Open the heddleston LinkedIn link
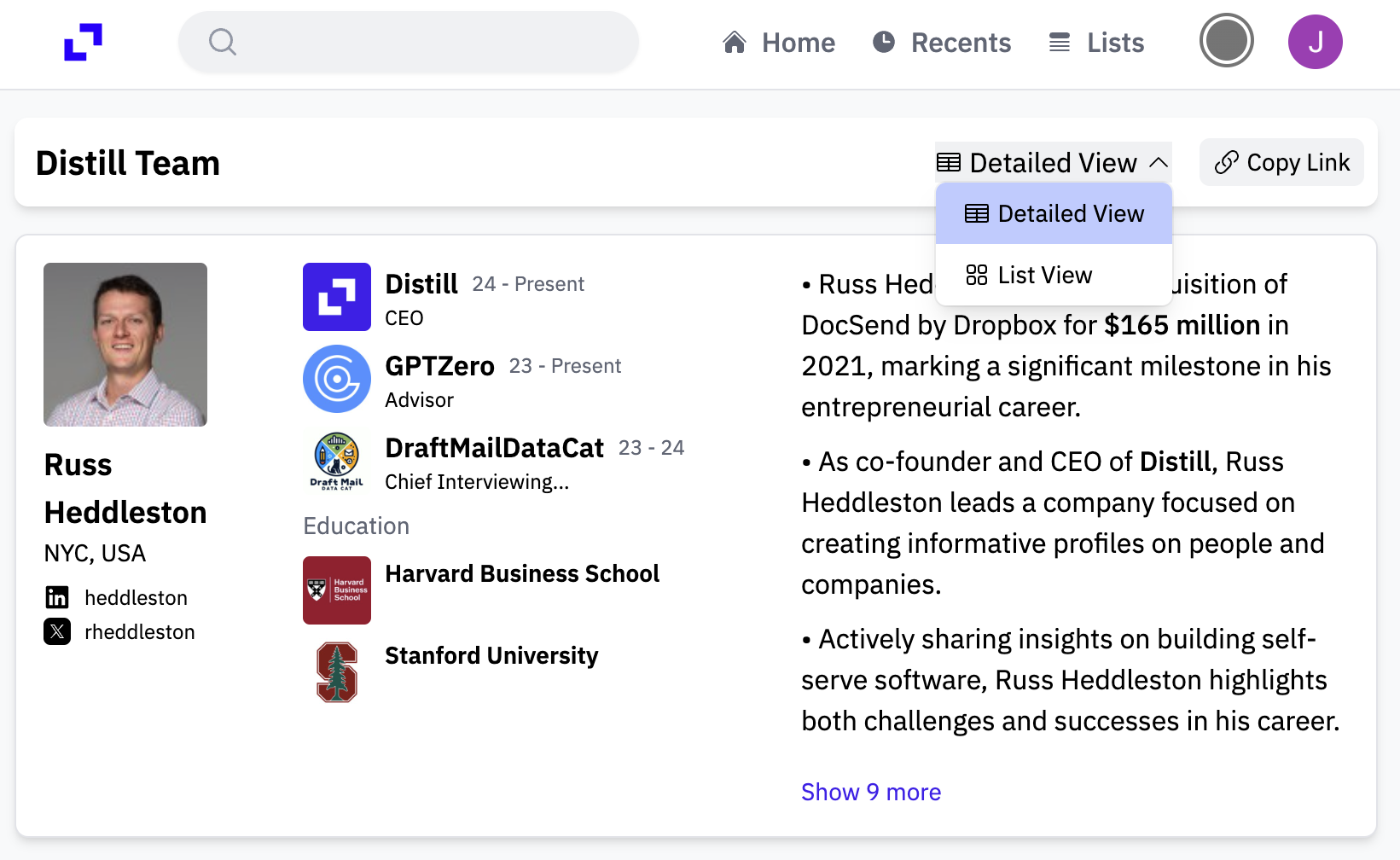The width and height of the screenshot is (1400, 860). 136,598
